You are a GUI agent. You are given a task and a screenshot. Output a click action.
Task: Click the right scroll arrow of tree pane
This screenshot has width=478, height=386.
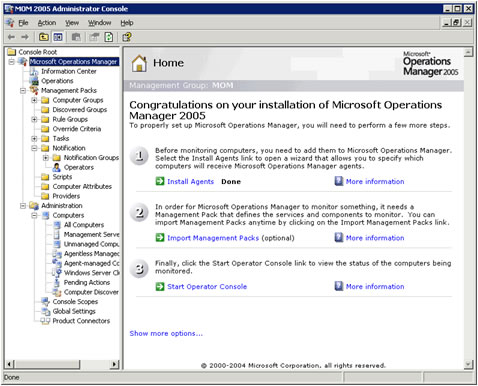tap(114, 364)
